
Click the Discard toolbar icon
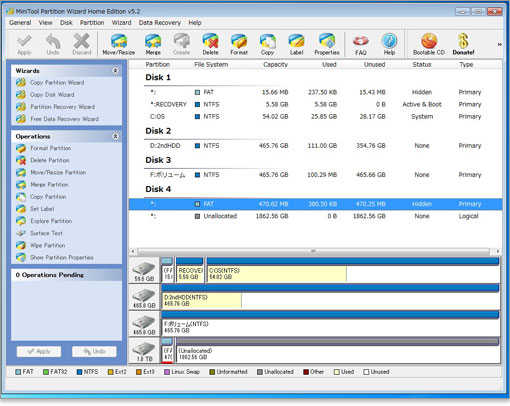(x=82, y=44)
